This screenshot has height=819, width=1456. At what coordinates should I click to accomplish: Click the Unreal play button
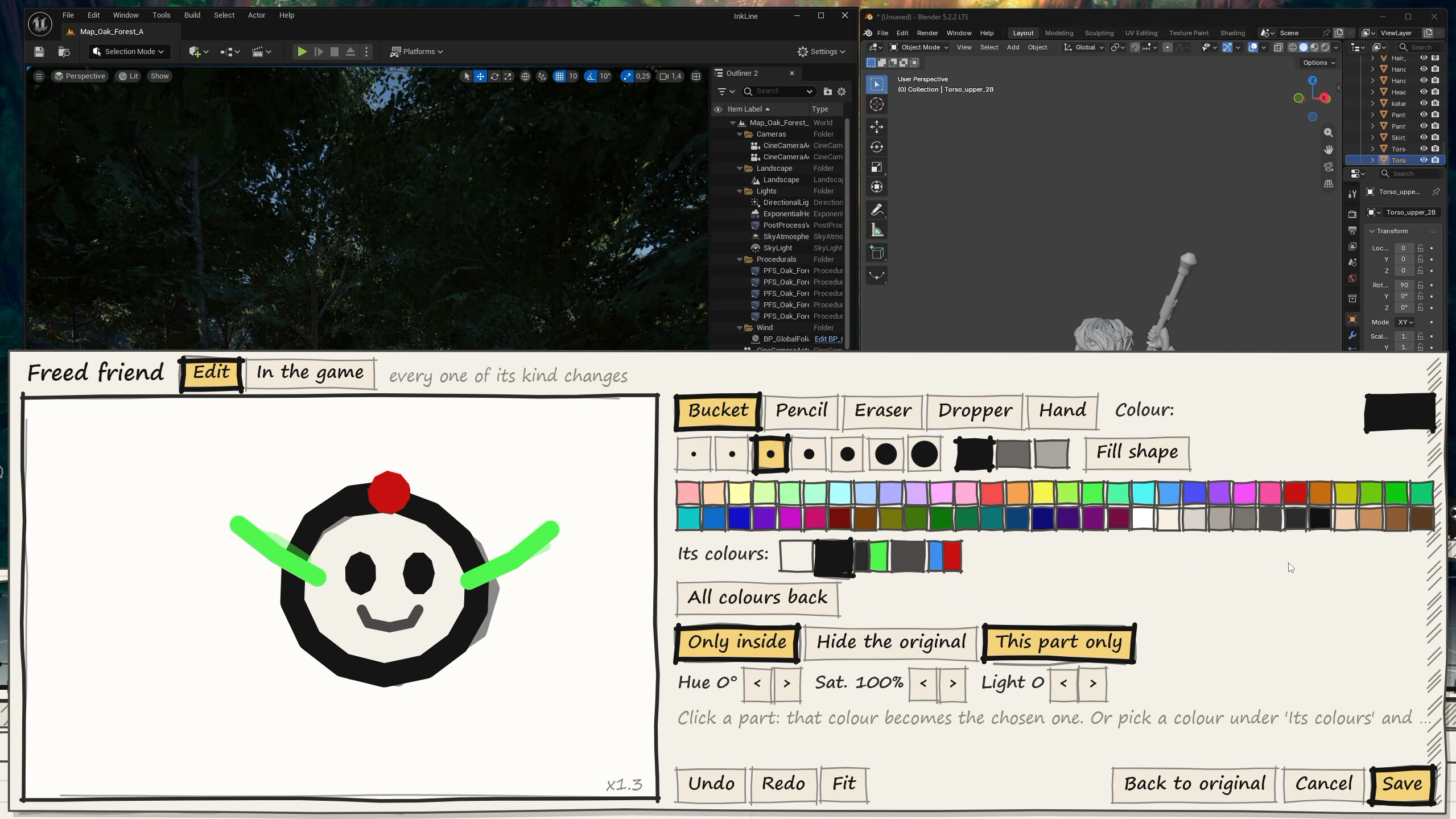pos(302,52)
